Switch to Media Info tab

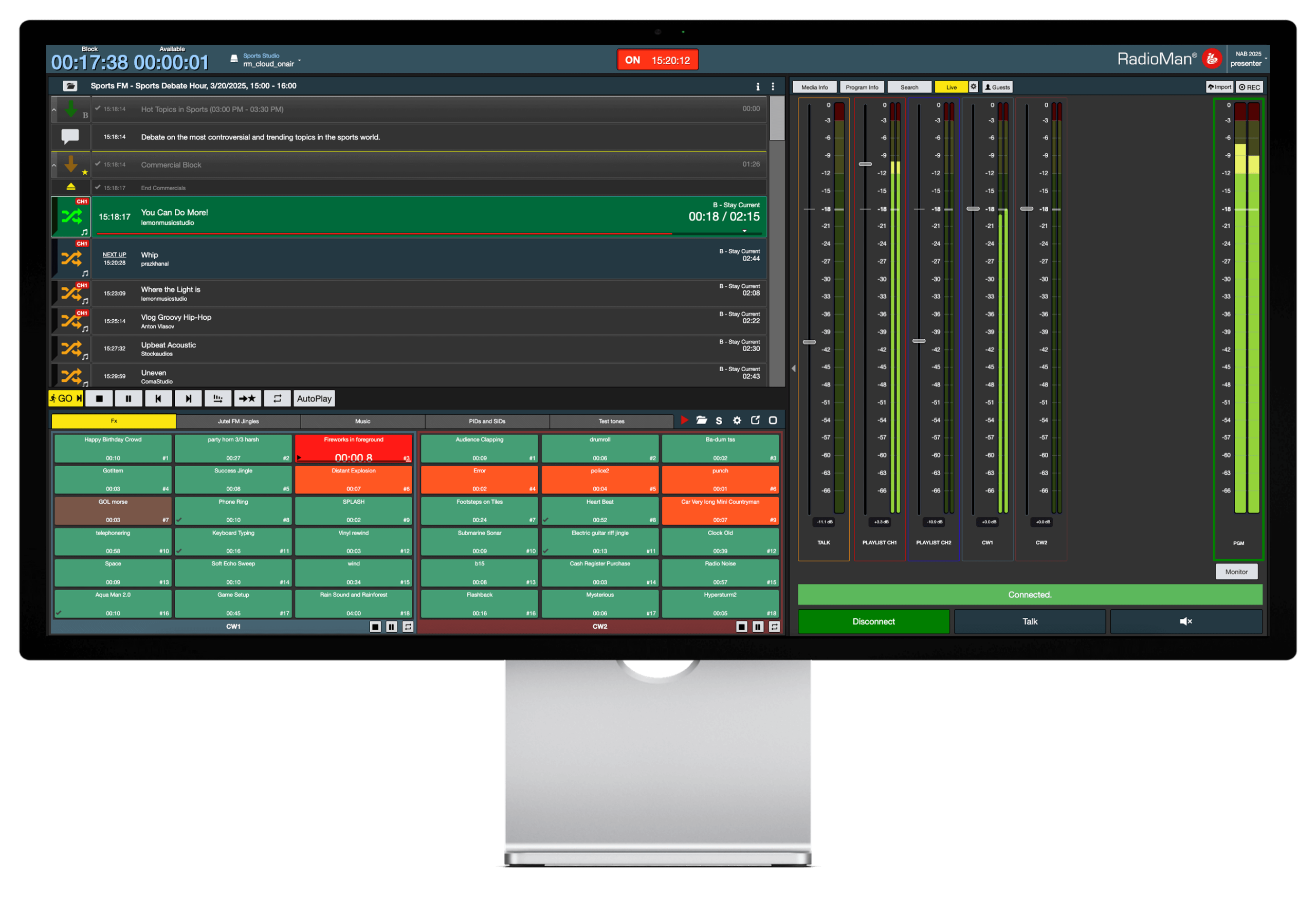tap(814, 87)
